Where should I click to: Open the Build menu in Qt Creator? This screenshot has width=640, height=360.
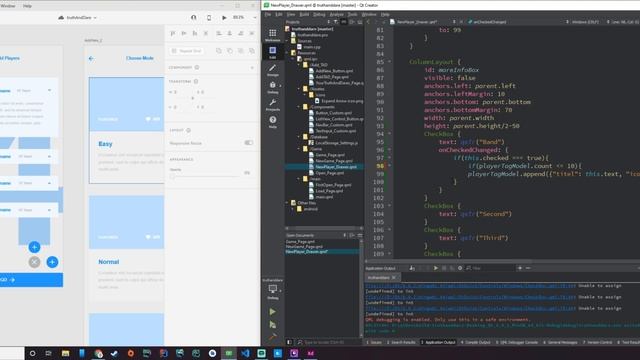(304, 14)
